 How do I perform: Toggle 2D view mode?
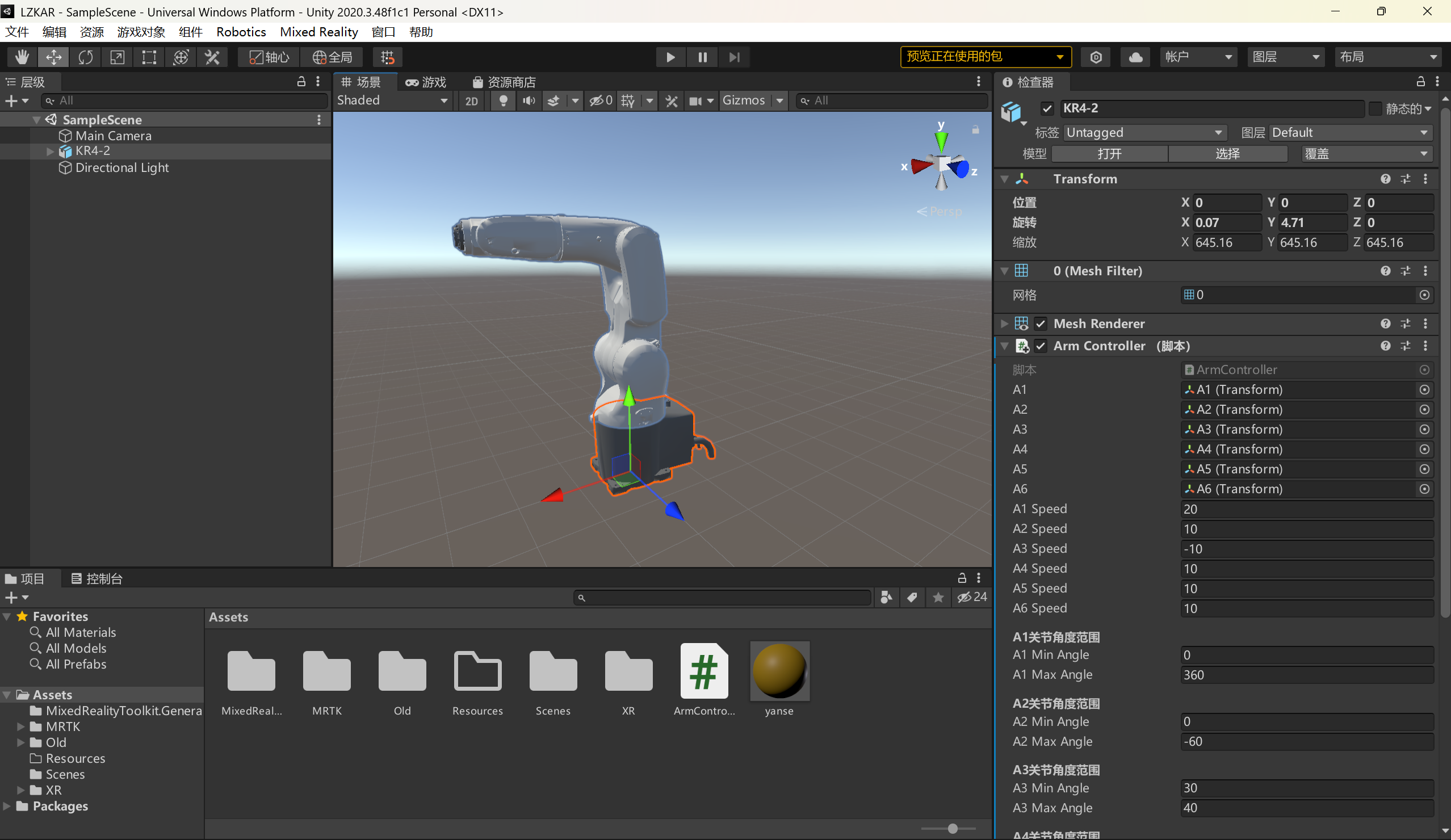pos(472,101)
